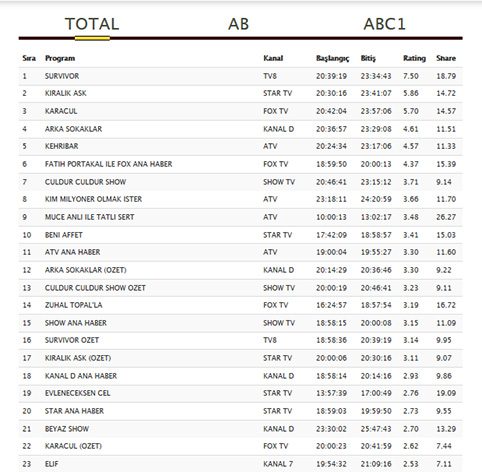Viewport: 482px width, 472px height.
Task: Click the 16.72 share of ZUHAL TOPAL'LA
Action: [x=446, y=305]
